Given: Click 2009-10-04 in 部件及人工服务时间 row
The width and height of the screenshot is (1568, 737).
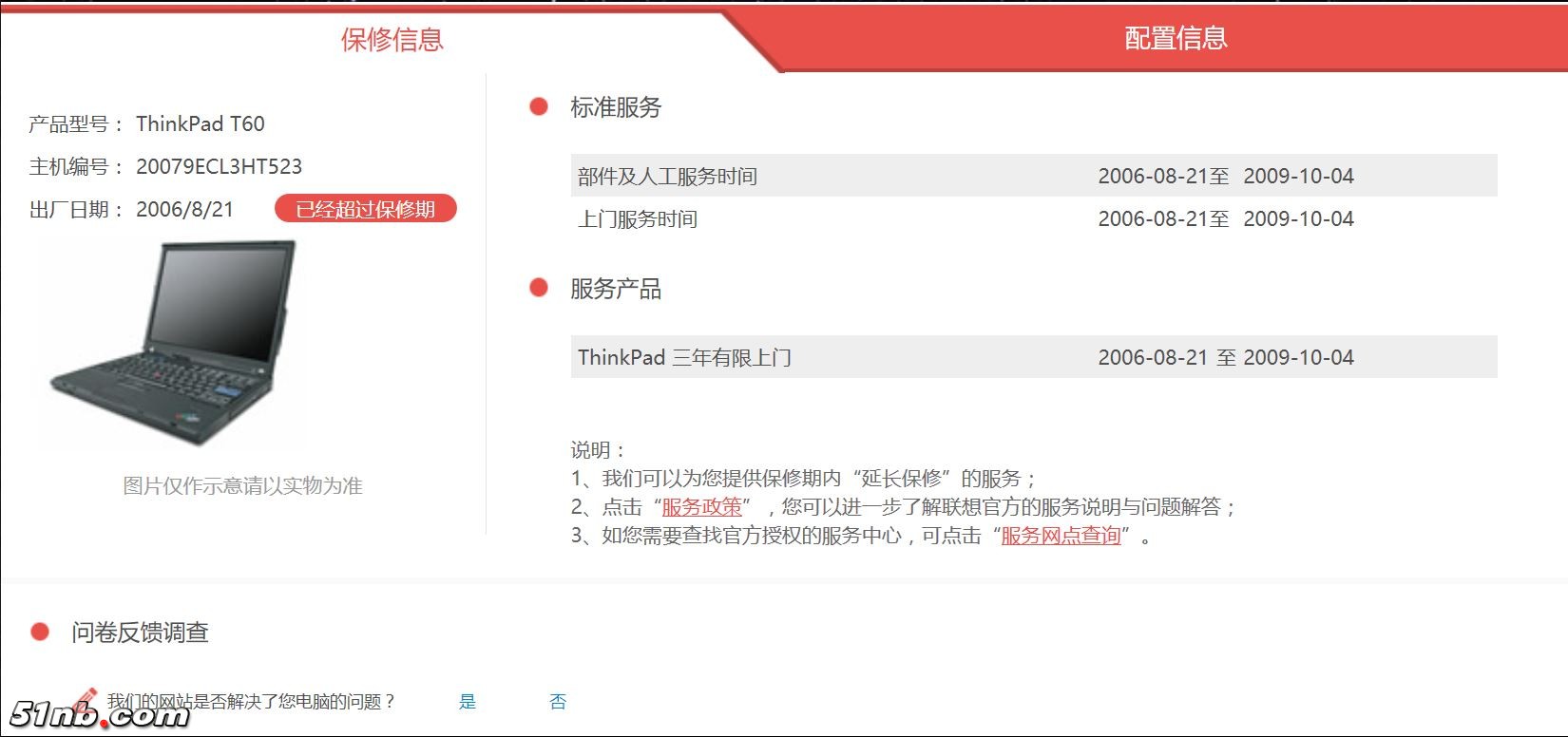Looking at the screenshot, I should coord(1298,177).
